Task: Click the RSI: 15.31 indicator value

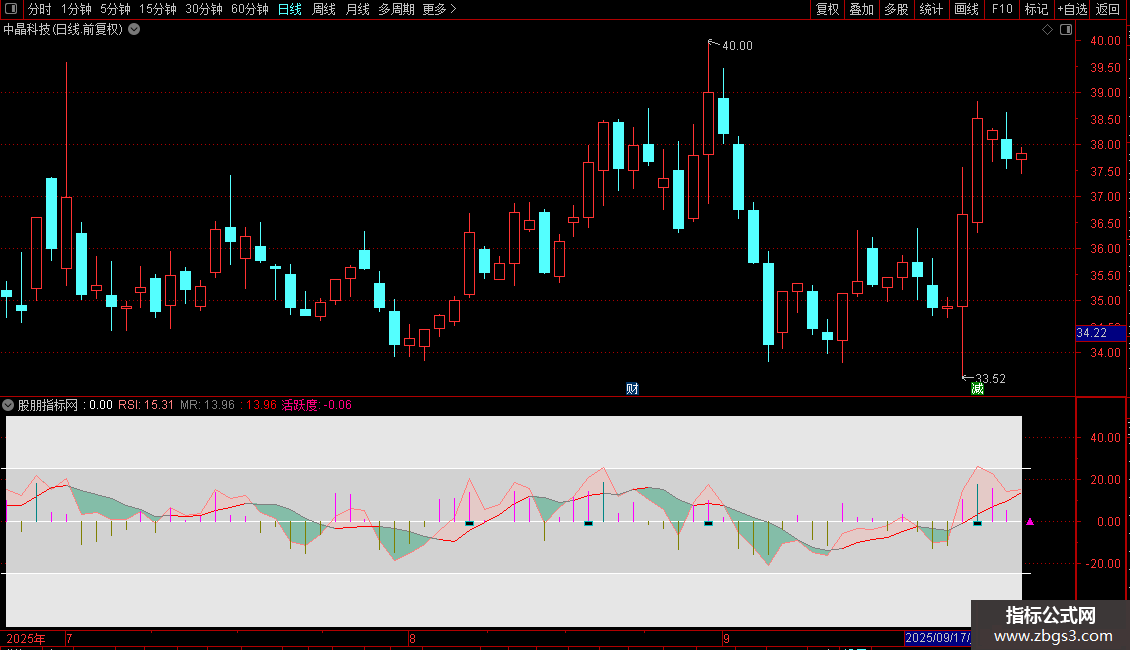Action: tap(146, 405)
